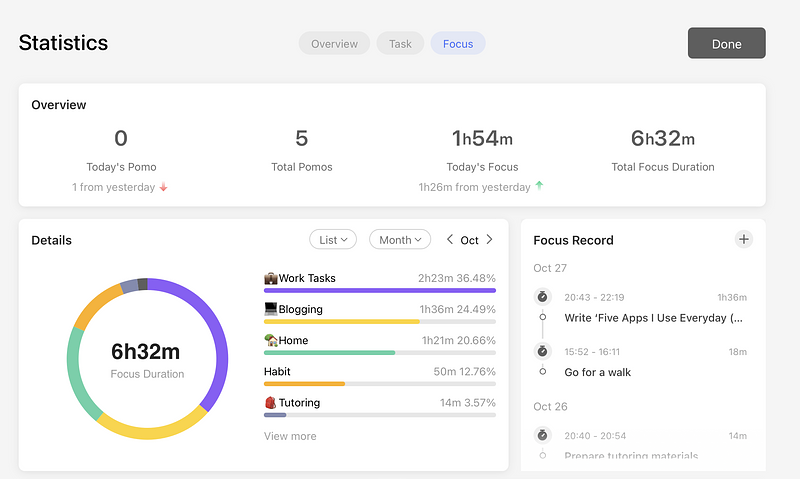
Task: Click the green up arrow under Today's Focus
Action: tap(539, 186)
